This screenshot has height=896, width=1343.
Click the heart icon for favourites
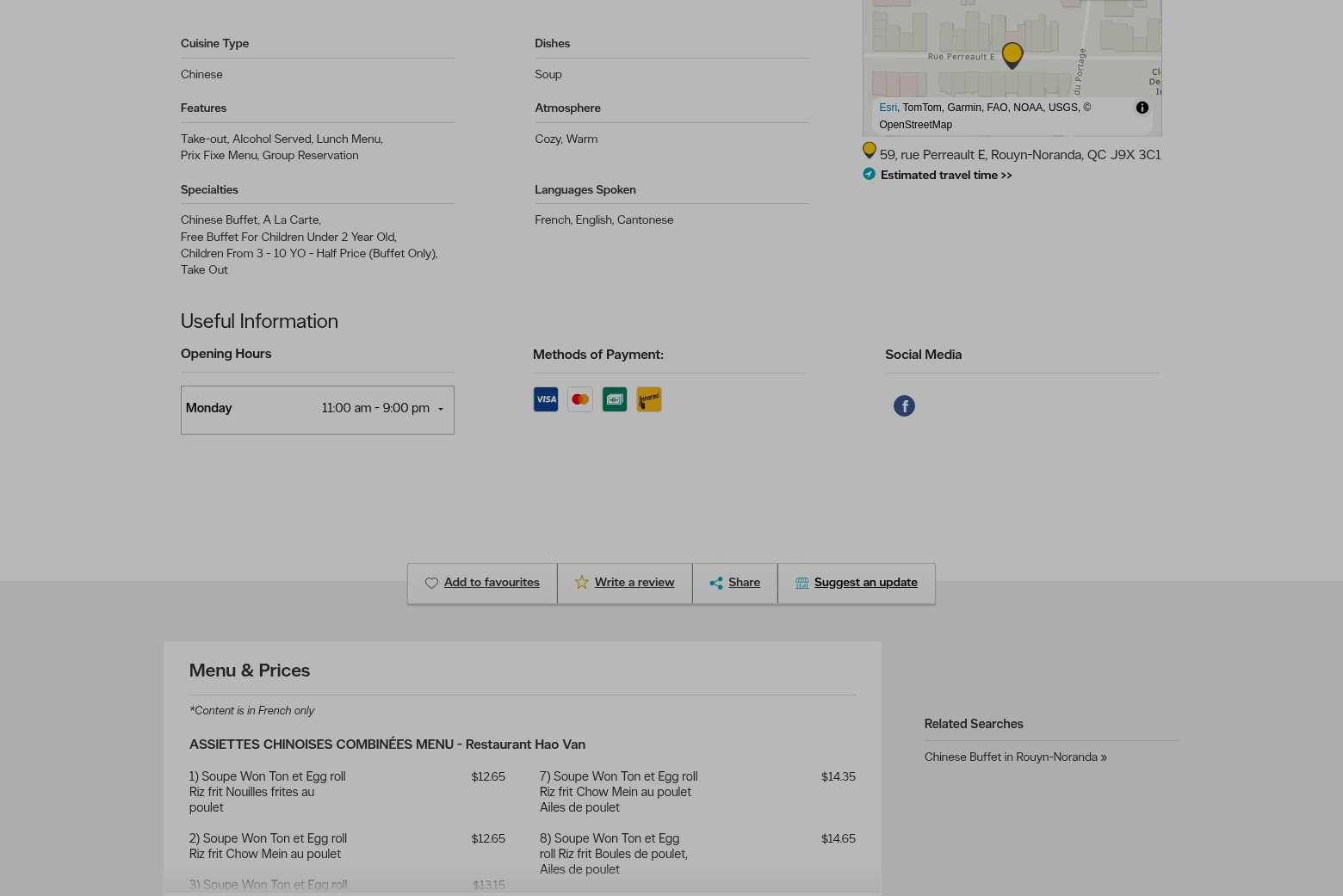431,583
